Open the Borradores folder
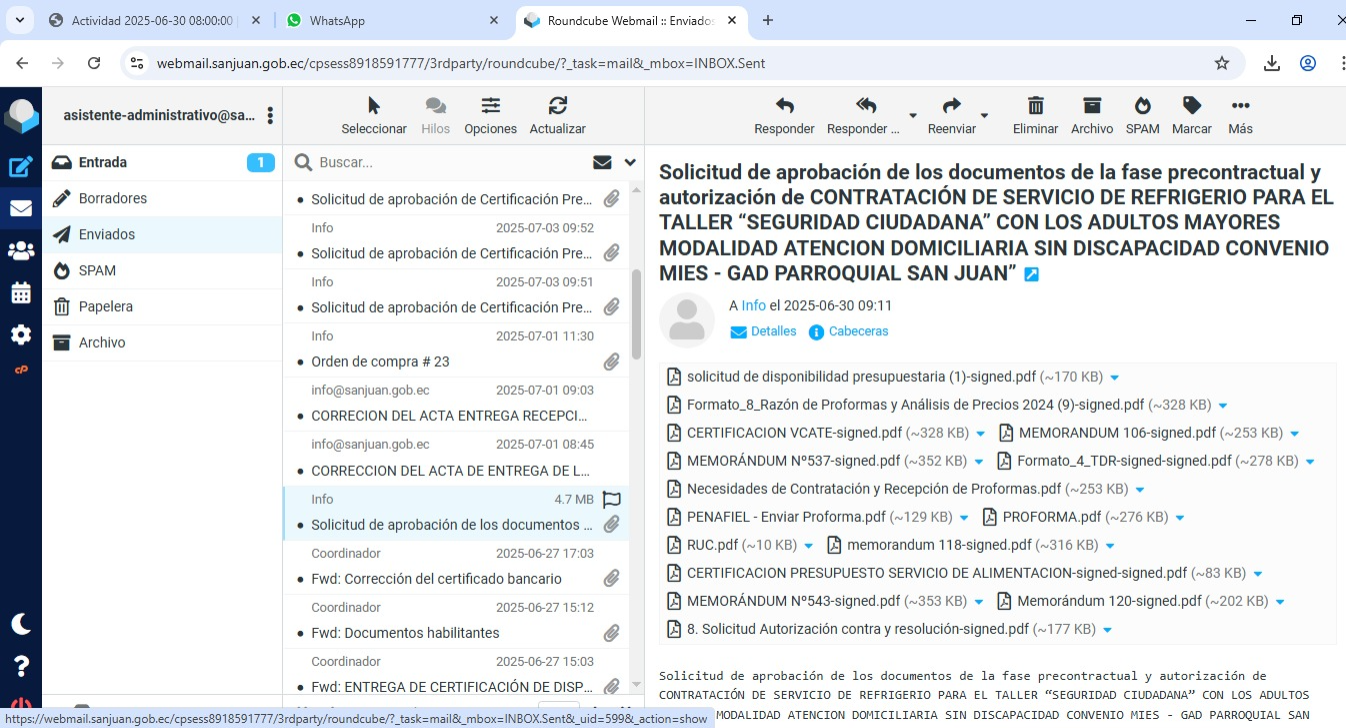 (x=113, y=198)
